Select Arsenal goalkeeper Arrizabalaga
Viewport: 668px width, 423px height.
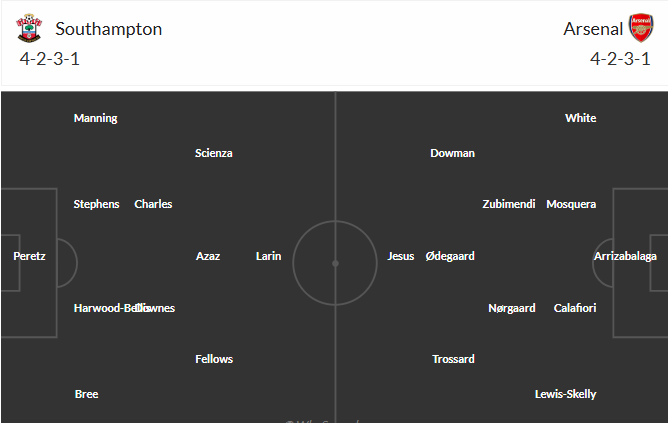pyautogui.click(x=625, y=256)
